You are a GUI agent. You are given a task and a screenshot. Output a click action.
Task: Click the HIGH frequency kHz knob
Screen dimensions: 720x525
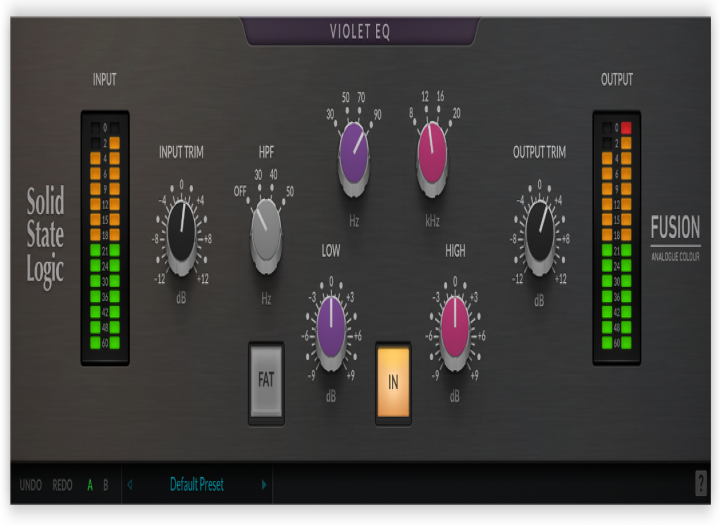432,158
